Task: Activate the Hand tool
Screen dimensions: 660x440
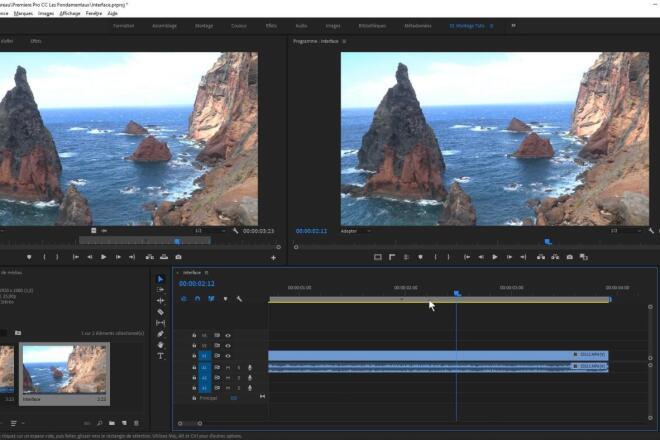Action: (x=160, y=345)
